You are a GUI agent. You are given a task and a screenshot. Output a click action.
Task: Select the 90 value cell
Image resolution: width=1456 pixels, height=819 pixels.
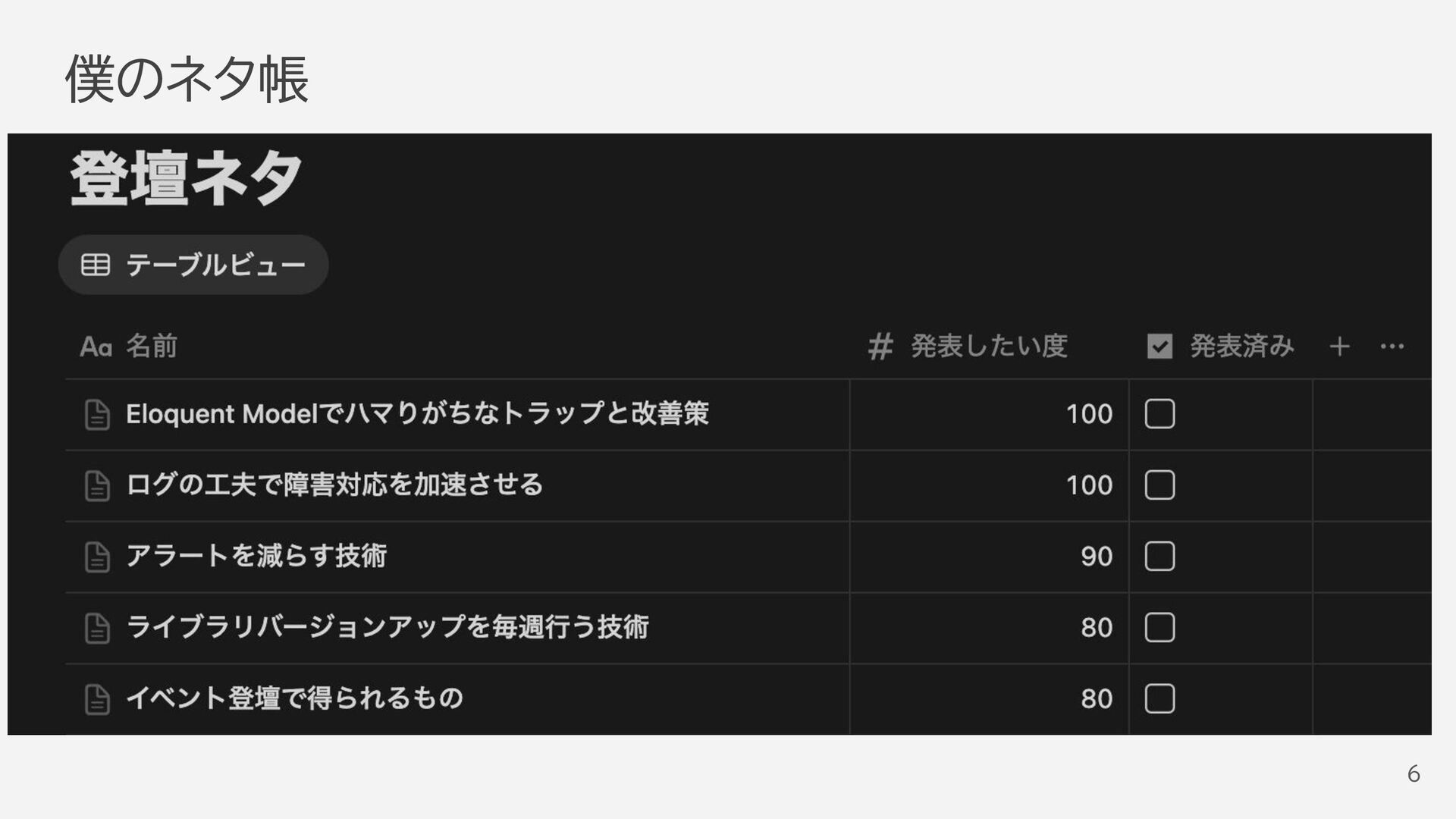point(989,557)
